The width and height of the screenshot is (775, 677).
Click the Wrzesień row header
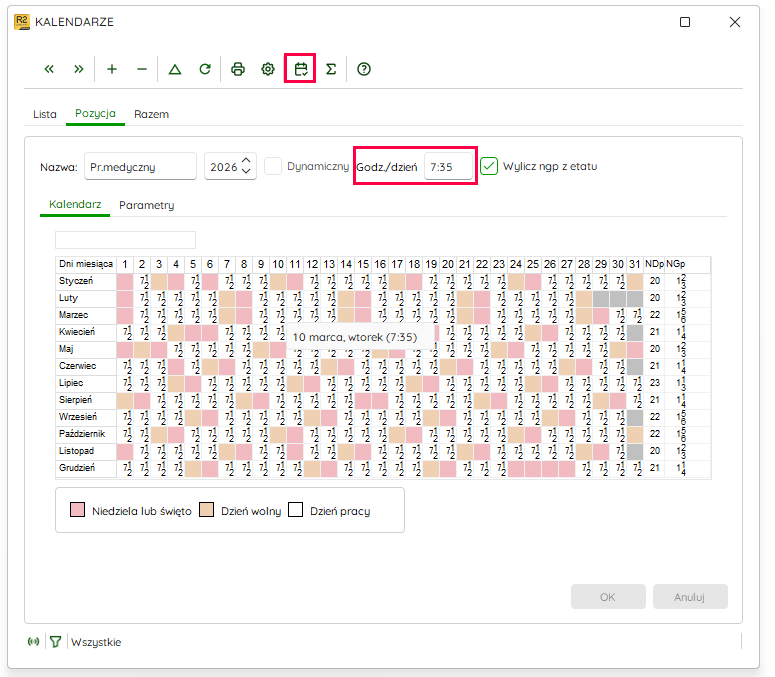point(86,417)
